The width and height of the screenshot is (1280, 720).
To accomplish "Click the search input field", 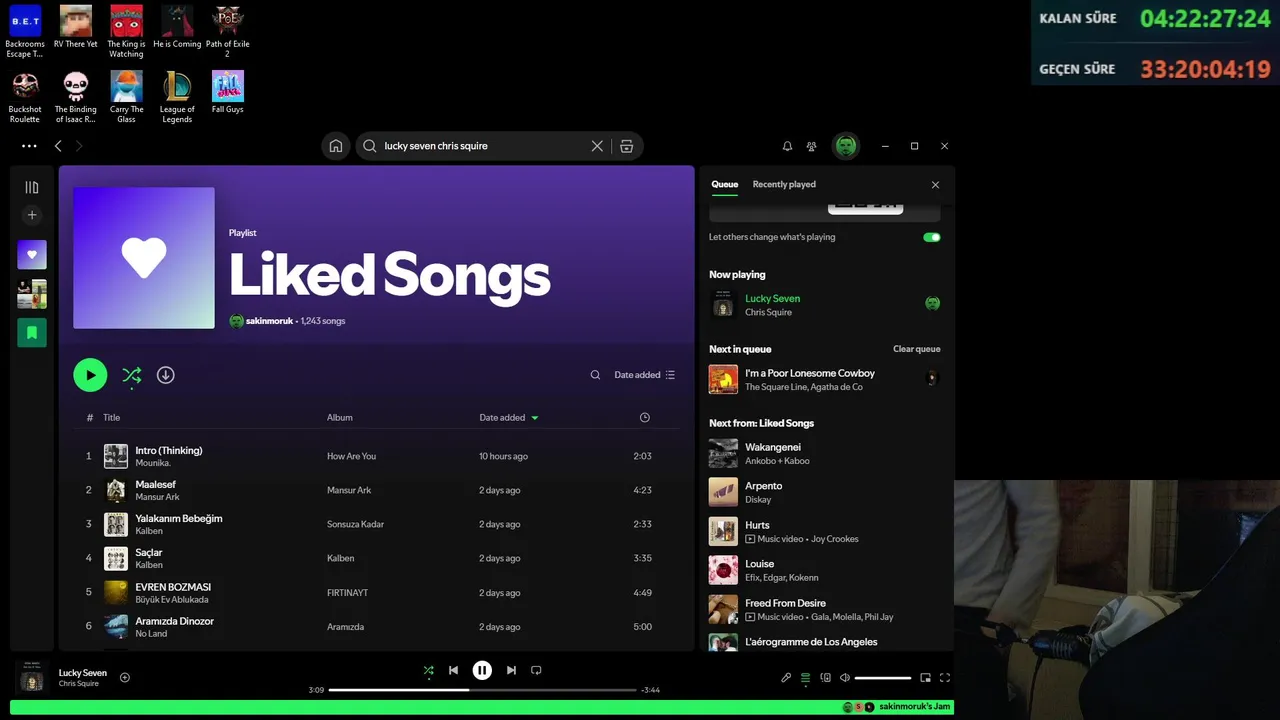I will tap(484, 146).
